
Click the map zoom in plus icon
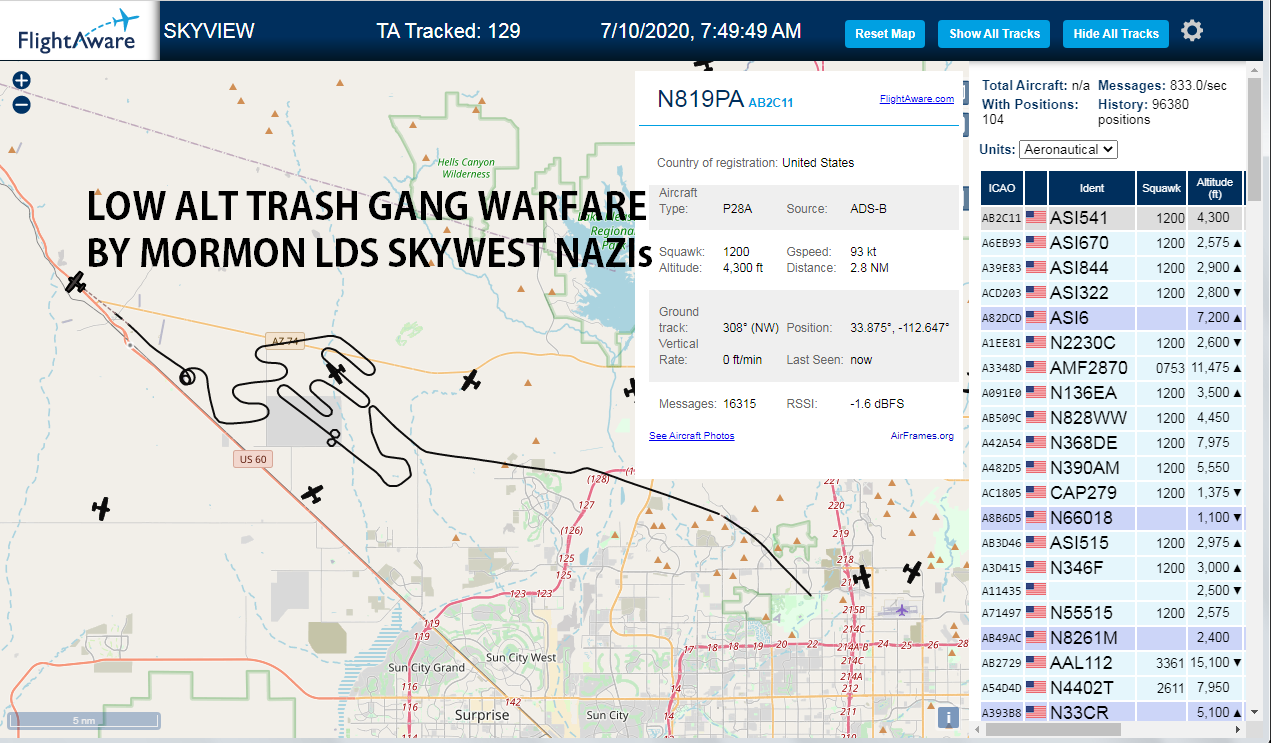(22, 81)
